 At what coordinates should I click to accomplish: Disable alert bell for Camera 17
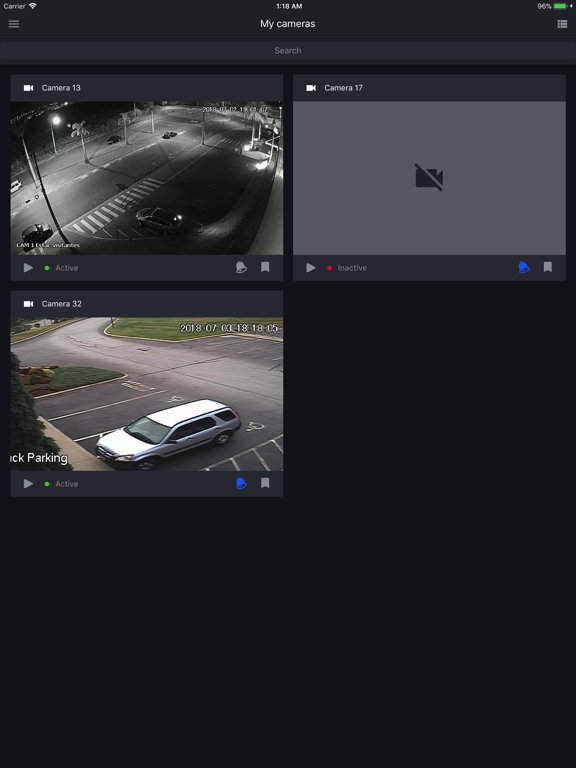tap(524, 267)
